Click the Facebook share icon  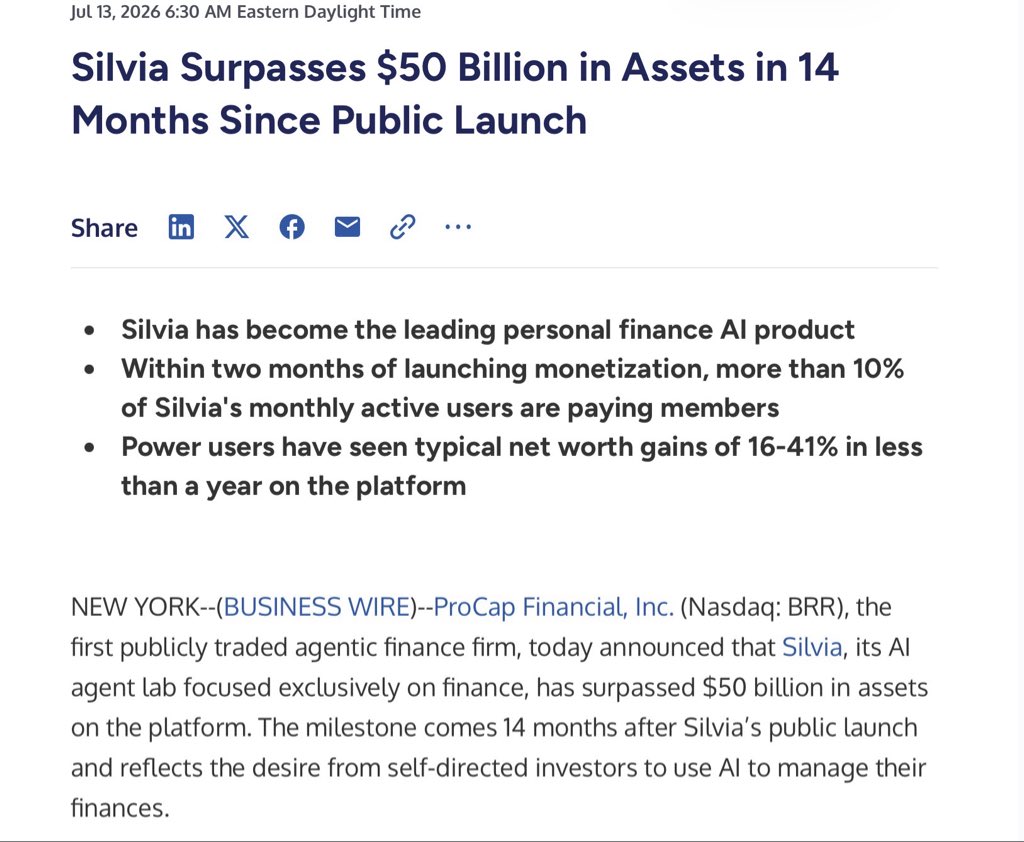click(292, 227)
